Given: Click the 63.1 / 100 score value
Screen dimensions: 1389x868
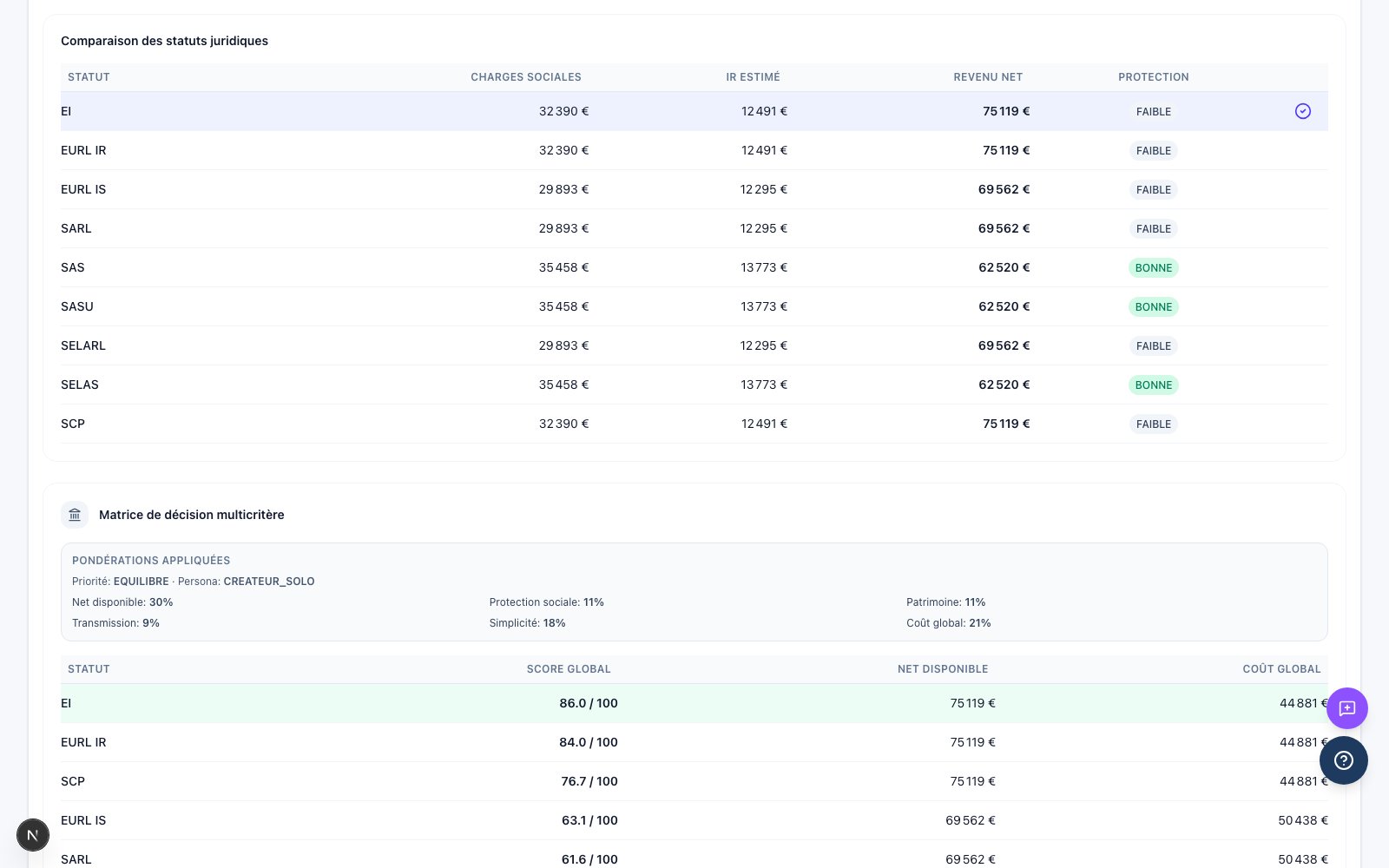Looking at the screenshot, I should tap(589, 820).
